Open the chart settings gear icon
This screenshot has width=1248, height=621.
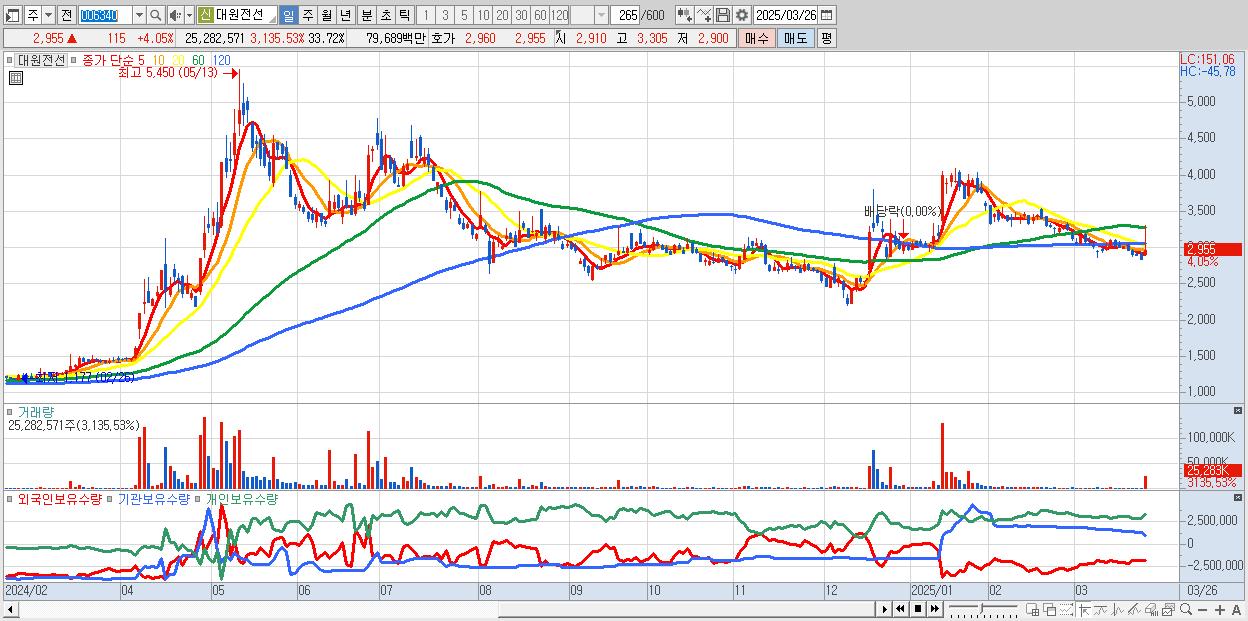click(741, 15)
